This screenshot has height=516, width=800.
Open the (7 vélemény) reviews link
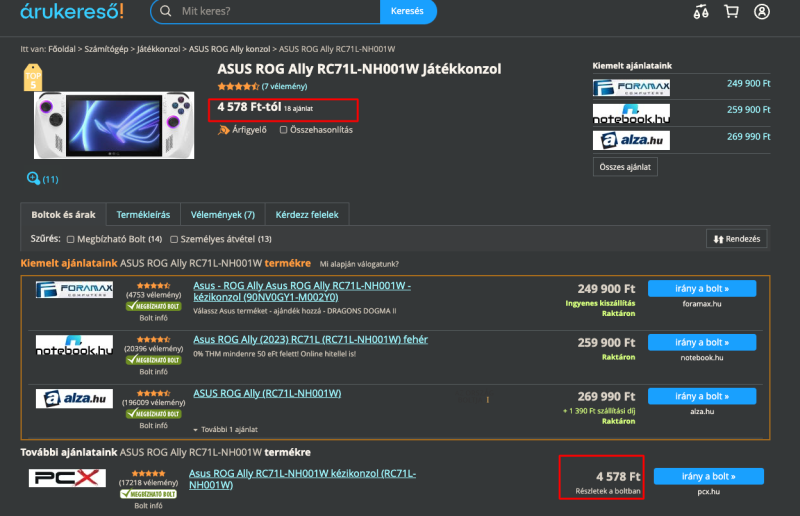(x=285, y=86)
